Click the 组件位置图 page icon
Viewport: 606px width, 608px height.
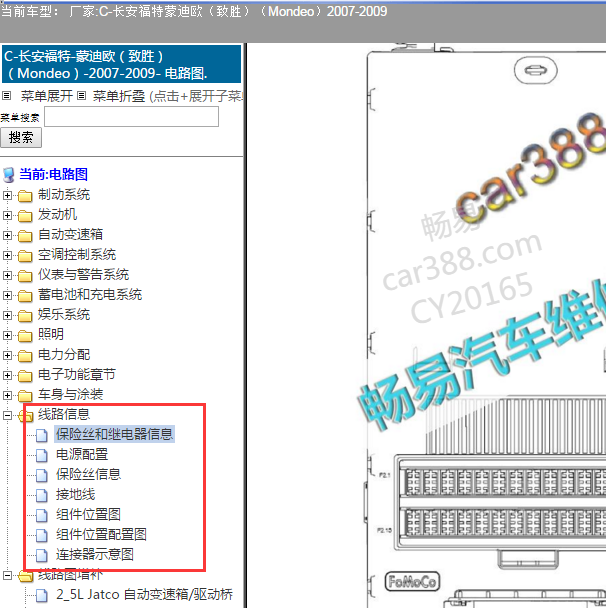[x=42, y=515]
